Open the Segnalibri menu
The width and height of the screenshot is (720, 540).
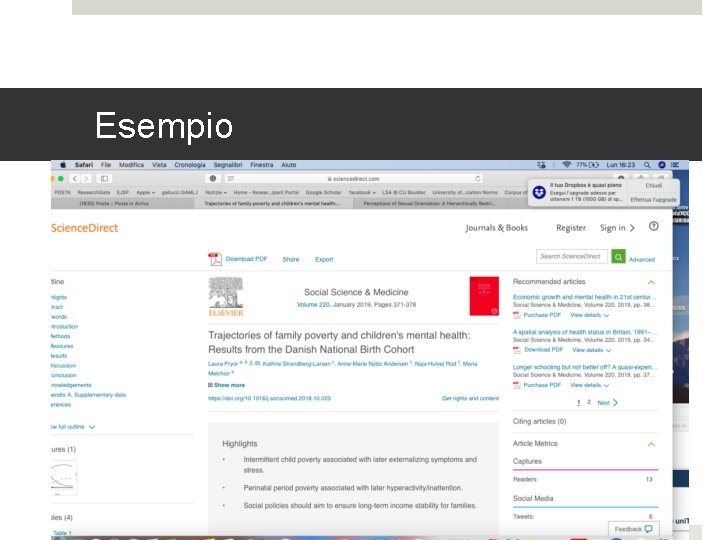[228, 165]
